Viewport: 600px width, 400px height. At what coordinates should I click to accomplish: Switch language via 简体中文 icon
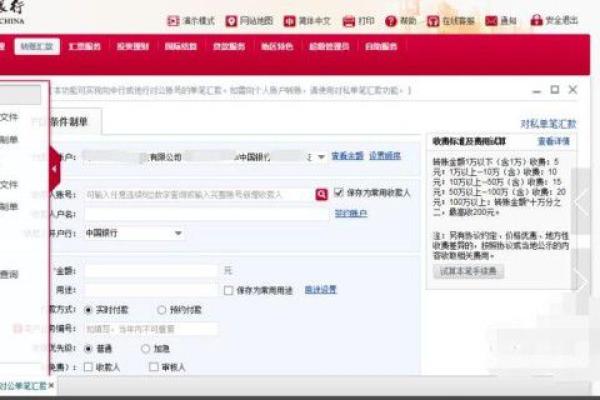[289, 21]
